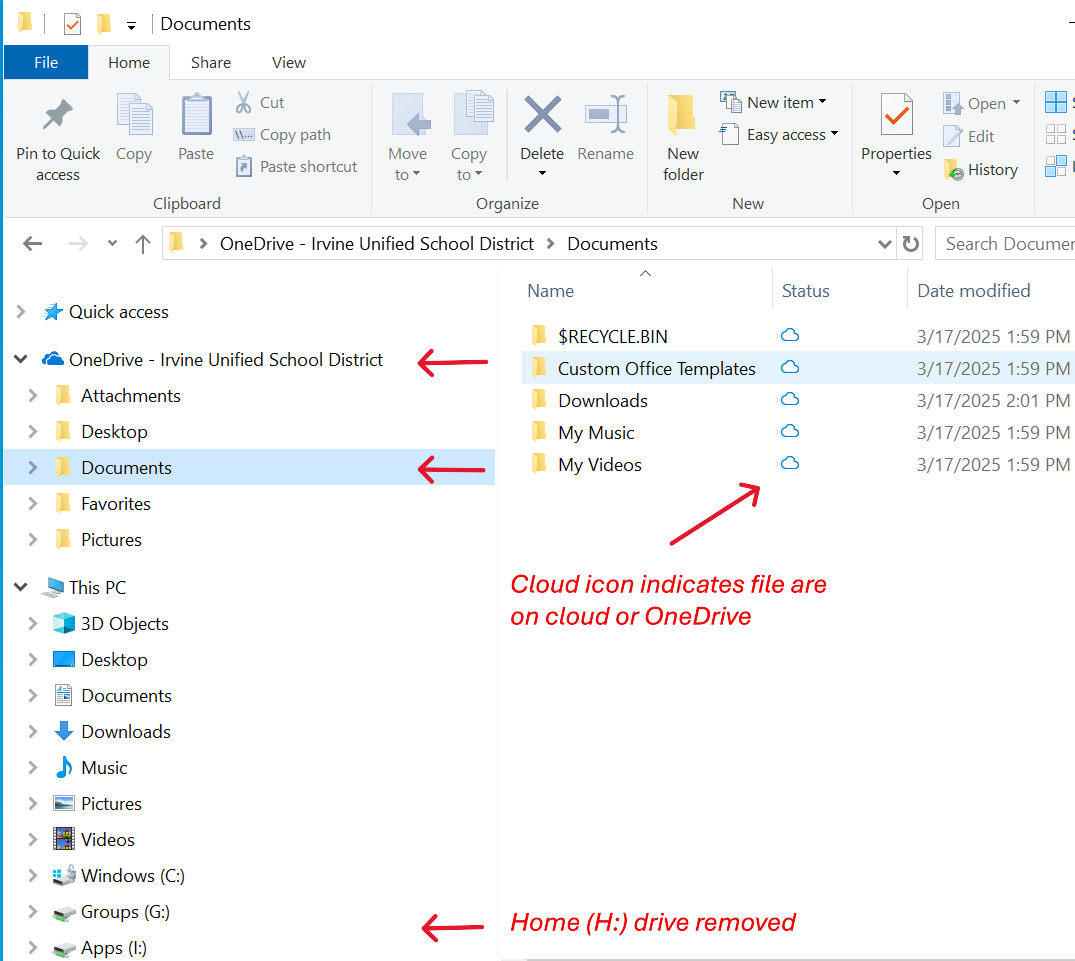
Task: Collapse the This PC tree node
Action: [x=21, y=587]
